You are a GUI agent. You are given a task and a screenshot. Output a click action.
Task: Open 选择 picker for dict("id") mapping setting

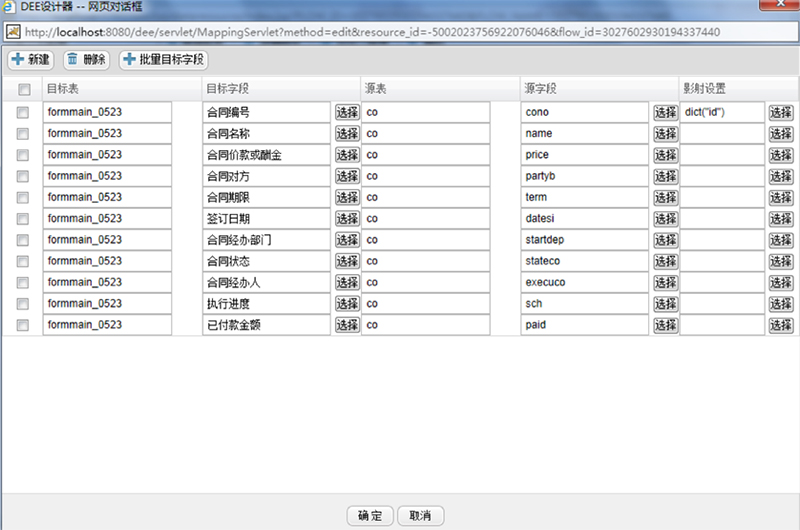click(781, 112)
